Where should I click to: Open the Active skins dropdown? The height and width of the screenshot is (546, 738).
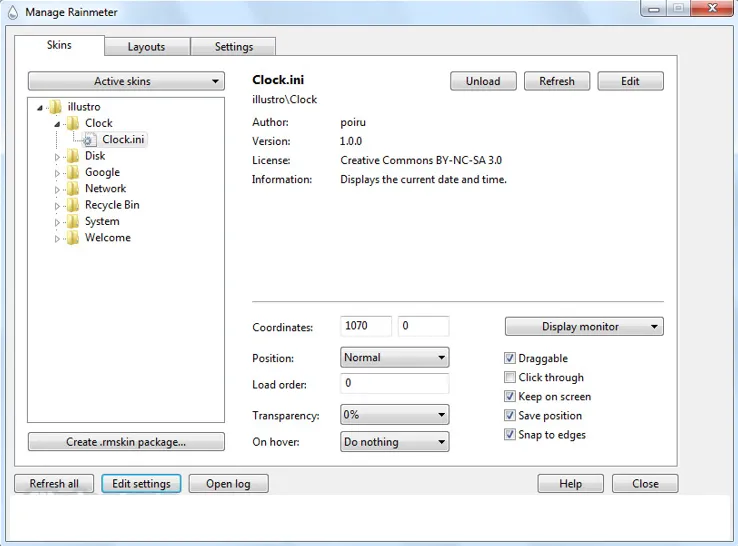[126, 81]
